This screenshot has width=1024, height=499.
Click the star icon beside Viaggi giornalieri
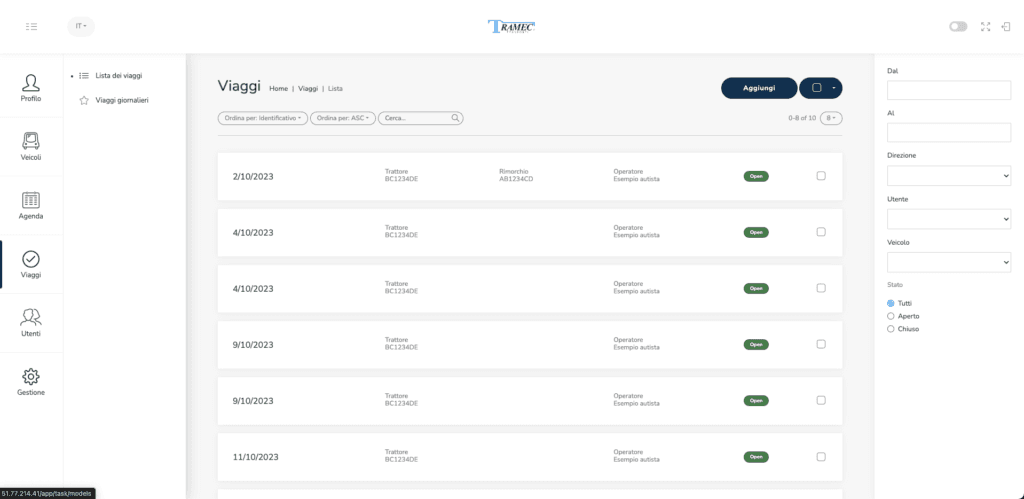point(84,101)
